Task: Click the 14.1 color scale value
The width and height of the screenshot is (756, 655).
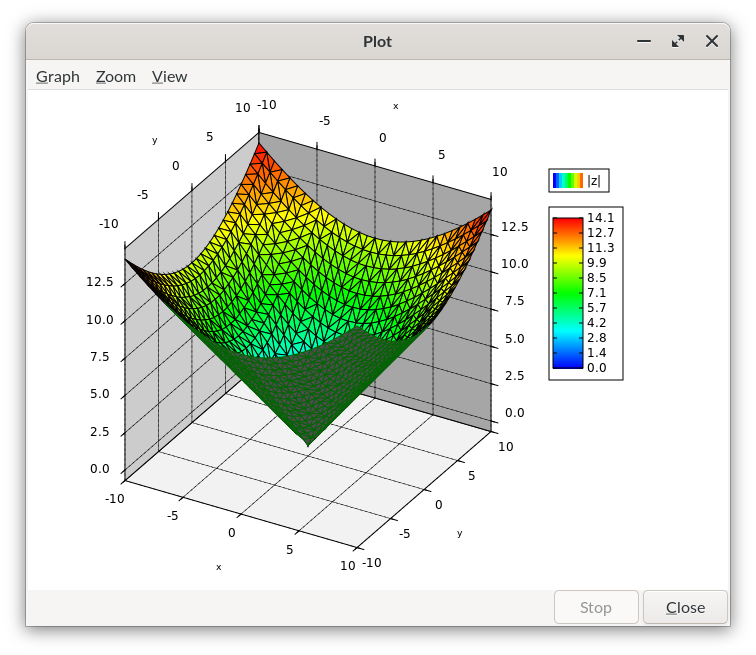Action: coord(600,218)
